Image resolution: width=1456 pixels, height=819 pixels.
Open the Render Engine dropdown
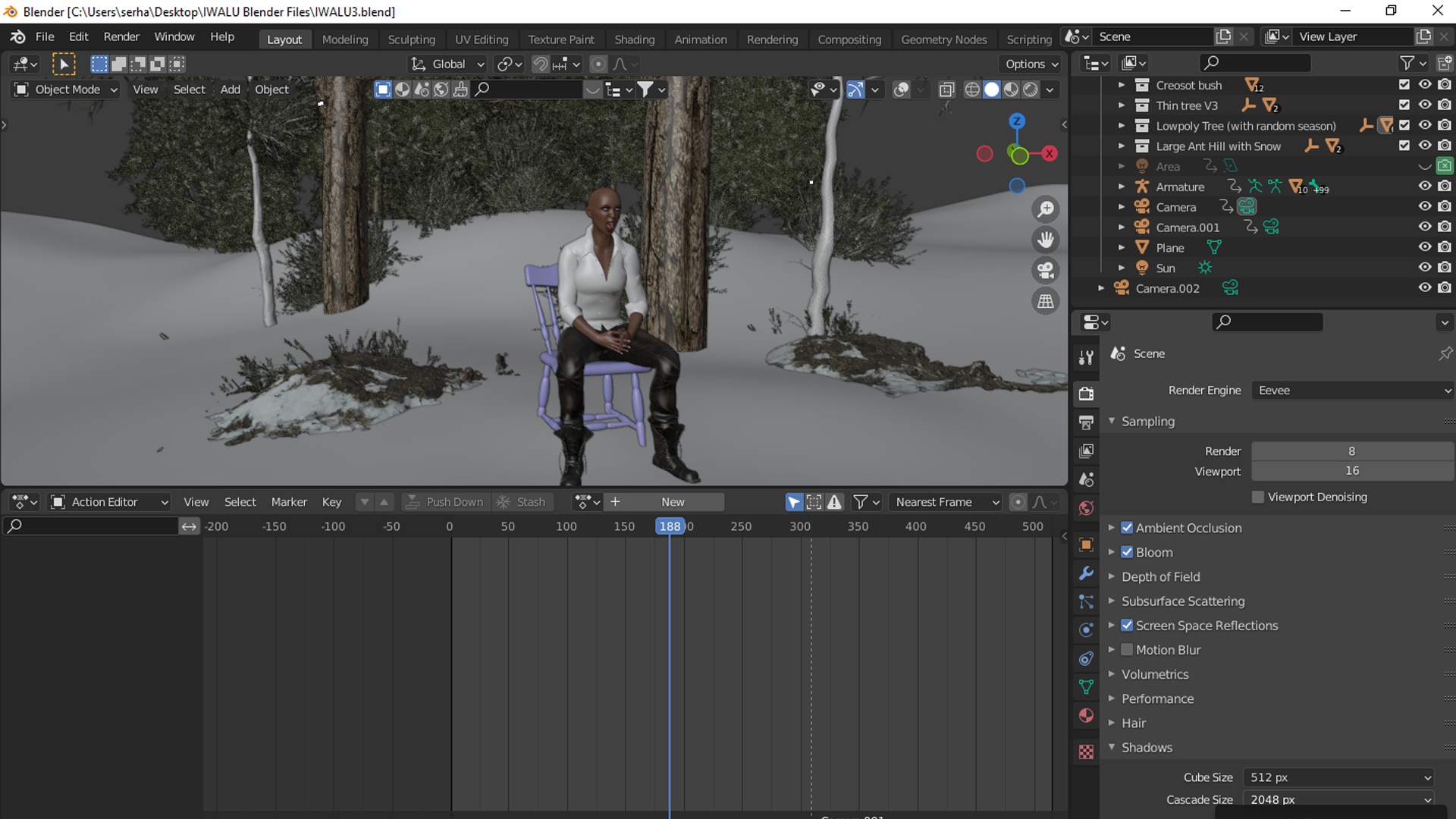pyautogui.click(x=1352, y=391)
